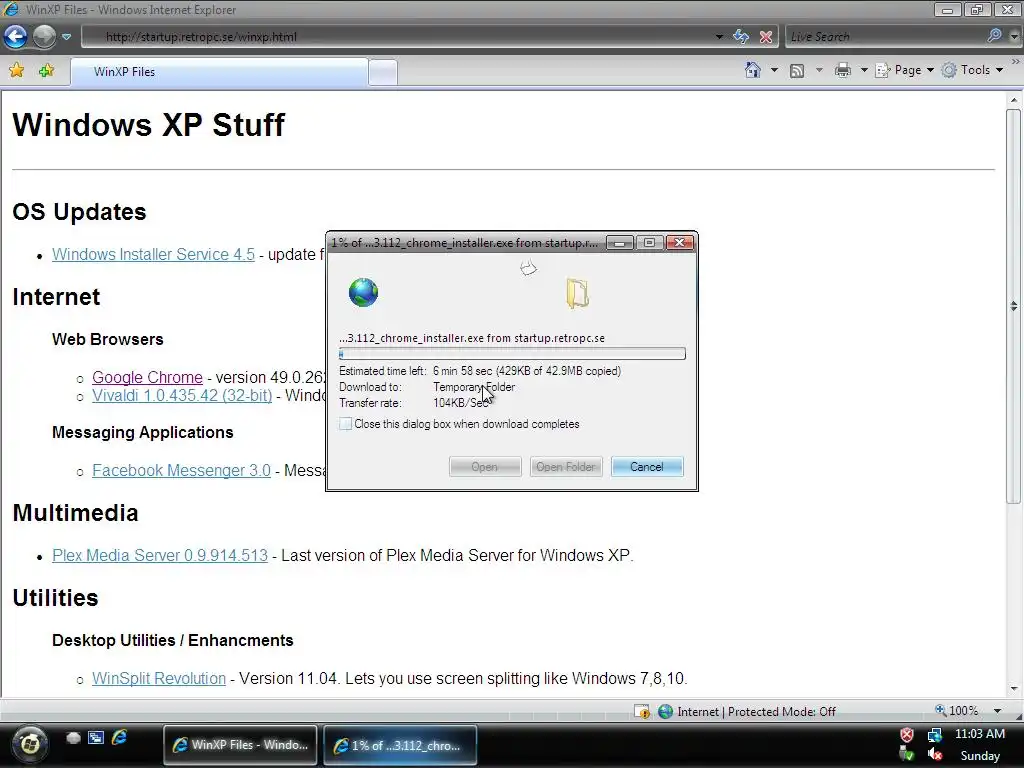1024x768 pixels.
Task: Click the scrollbar up arrow
Action: [x=1013, y=100]
